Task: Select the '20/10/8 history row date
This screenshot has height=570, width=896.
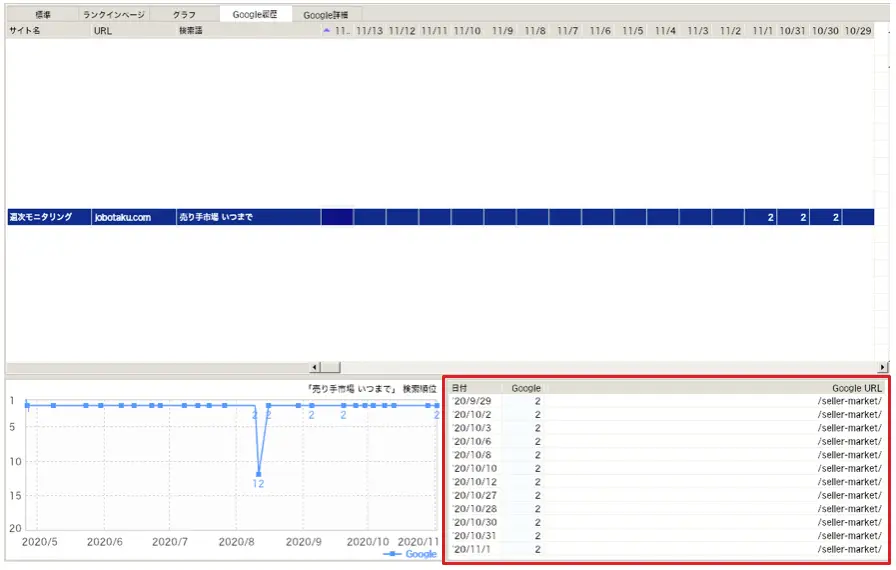Action: (472, 455)
